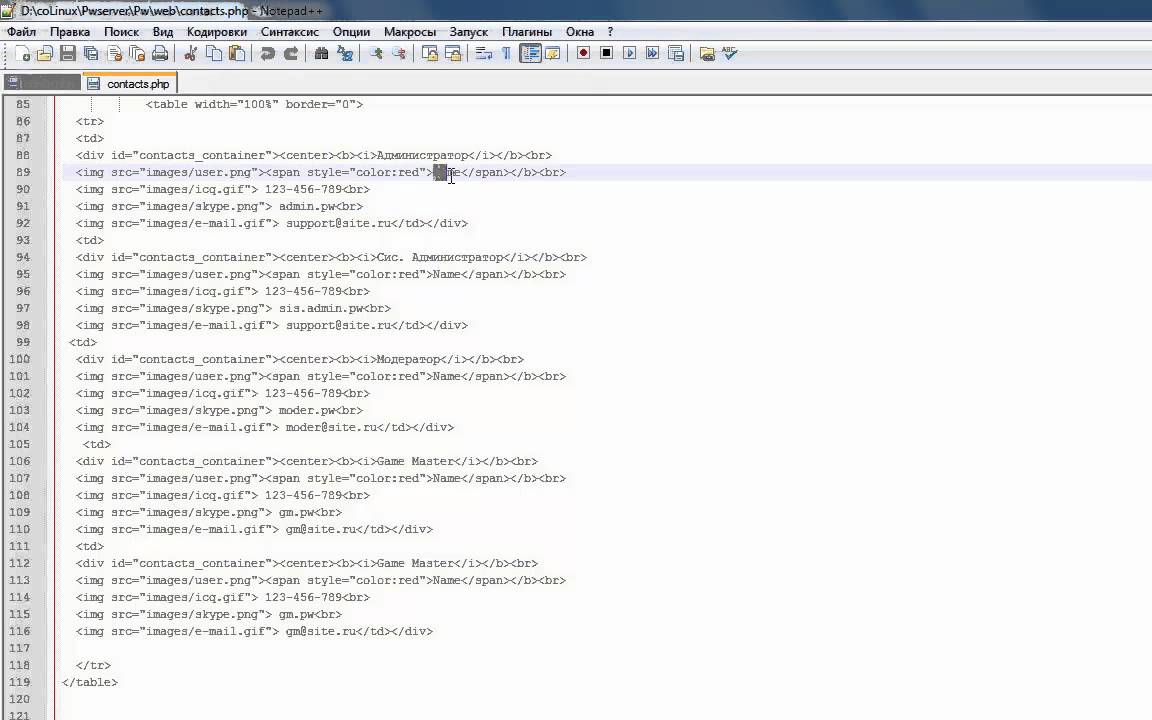Open the Опции menu
The height and width of the screenshot is (720, 1152).
351,32
